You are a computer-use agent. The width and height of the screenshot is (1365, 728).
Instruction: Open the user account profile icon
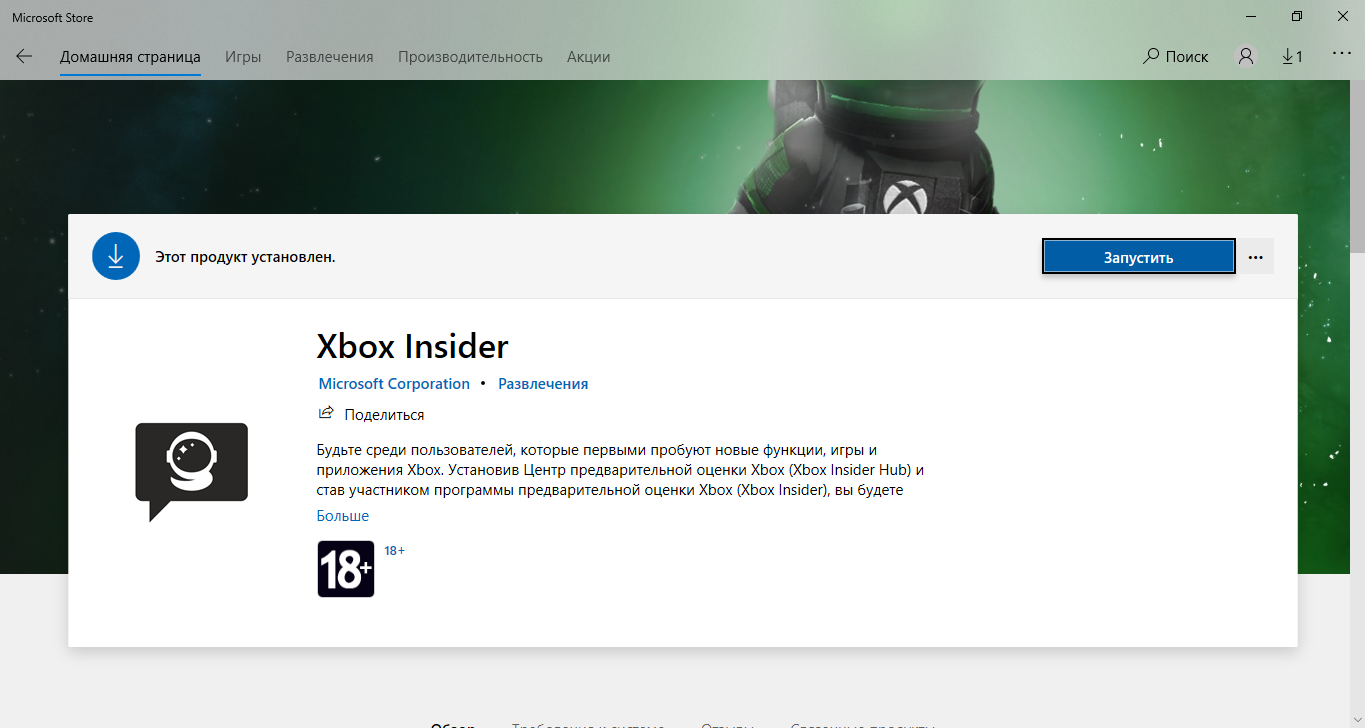(1245, 57)
